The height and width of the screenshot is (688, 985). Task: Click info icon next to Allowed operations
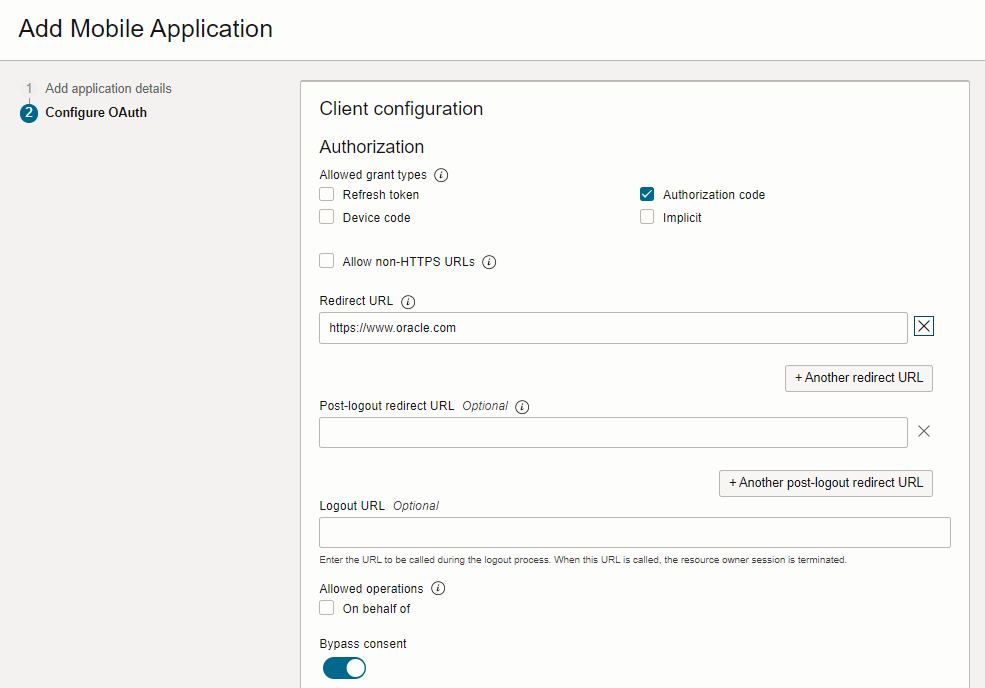pos(438,589)
